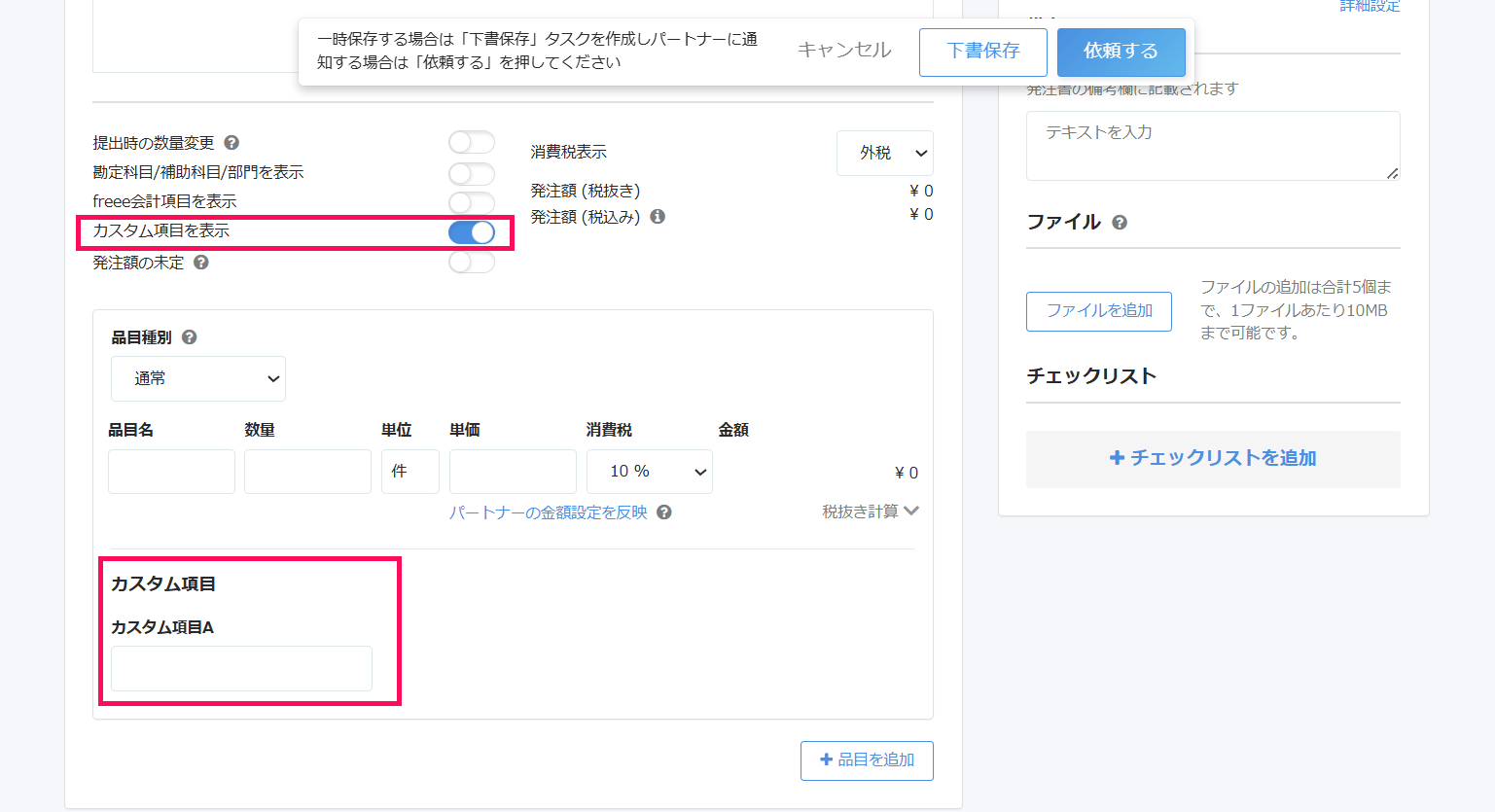This screenshot has width=1495, height=812.
Task: Click キャンセル in the top bar
Action: pos(844,51)
